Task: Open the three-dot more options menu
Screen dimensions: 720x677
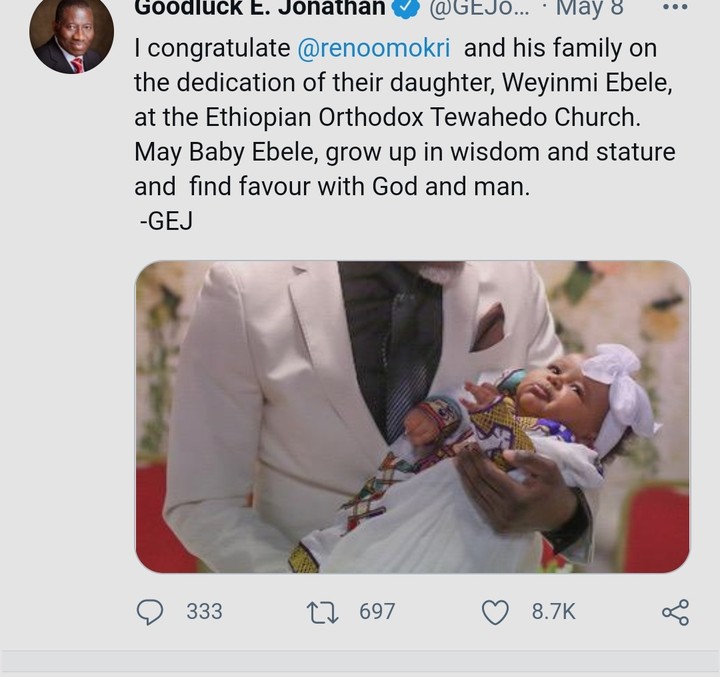Action: click(x=675, y=8)
